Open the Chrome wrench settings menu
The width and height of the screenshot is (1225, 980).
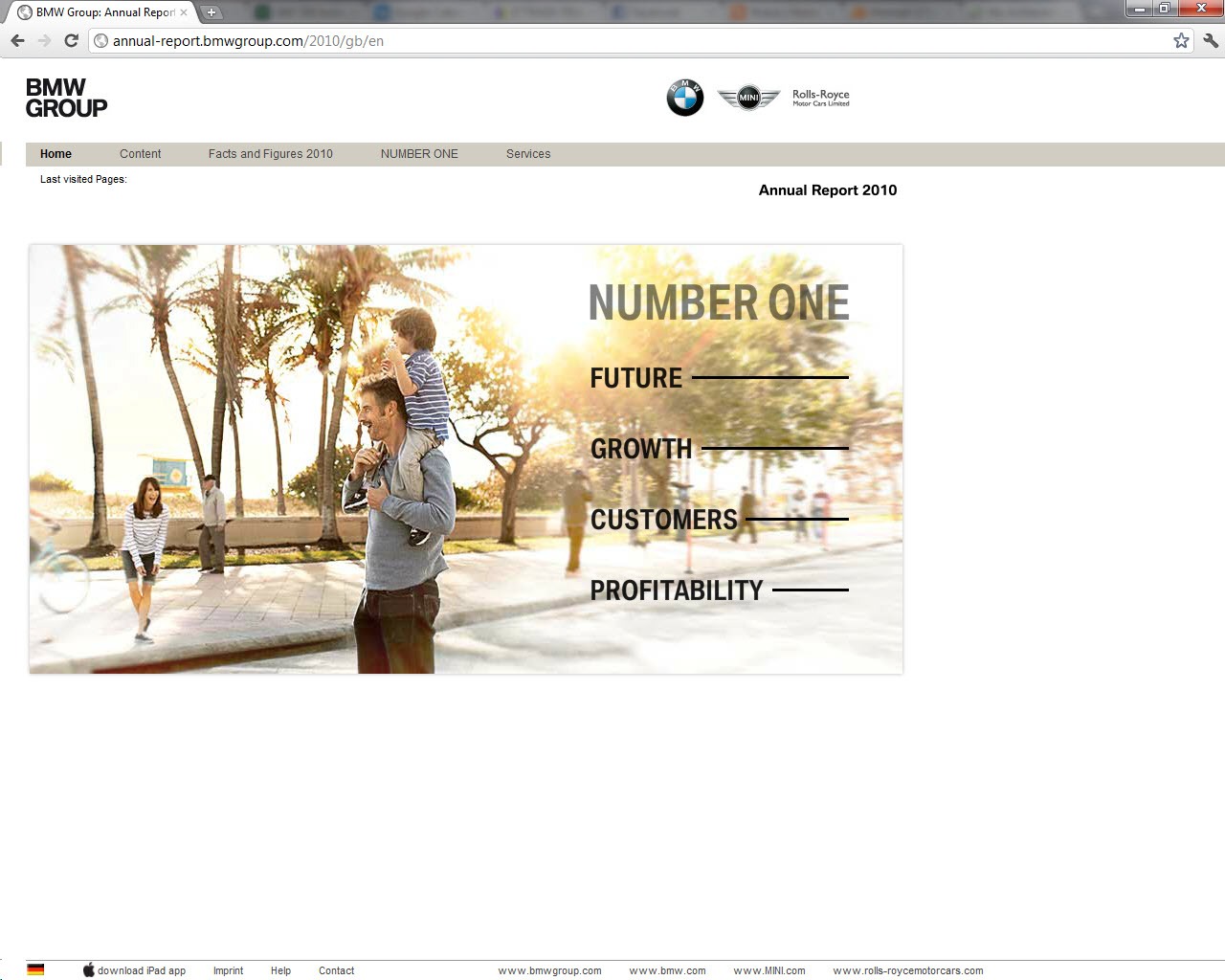pos(1210,40)
